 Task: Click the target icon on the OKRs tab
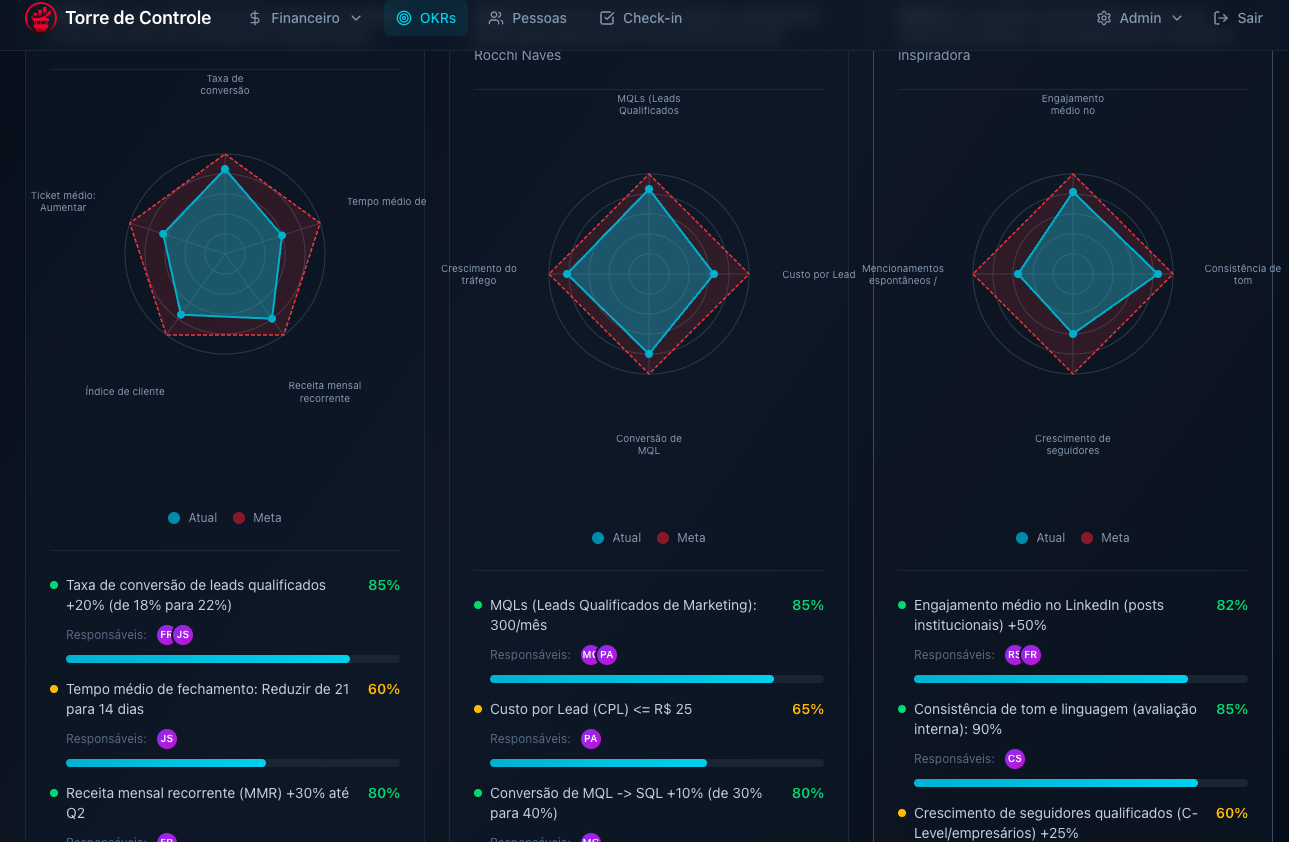click(403, 17)
